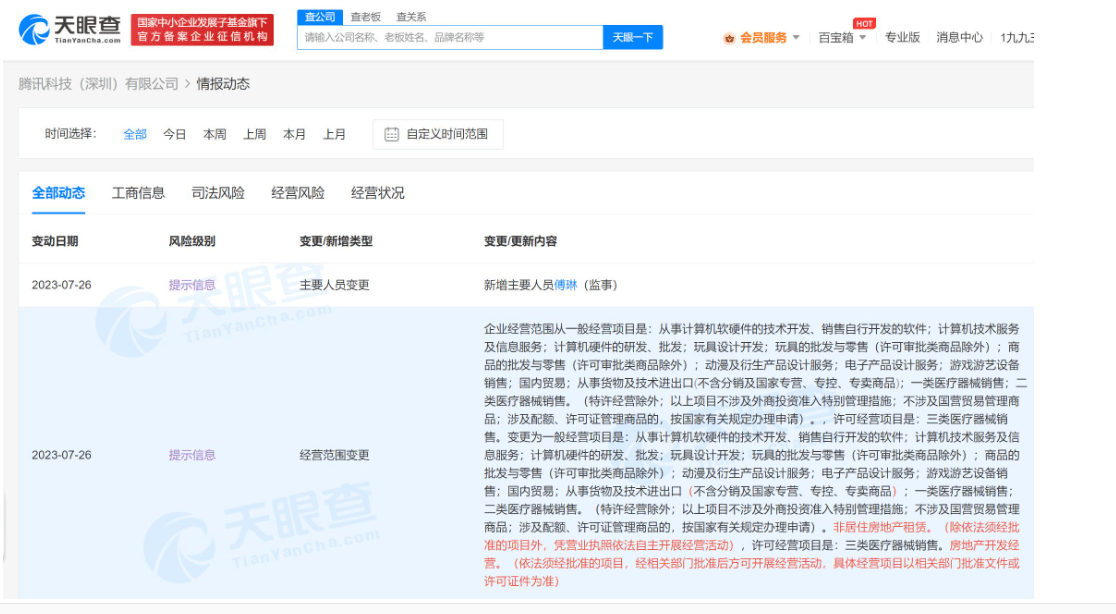Click the red official credit agency banner
Image resolution: width=1116 pixels, height=614 pixels.
[x=202, y=30]
